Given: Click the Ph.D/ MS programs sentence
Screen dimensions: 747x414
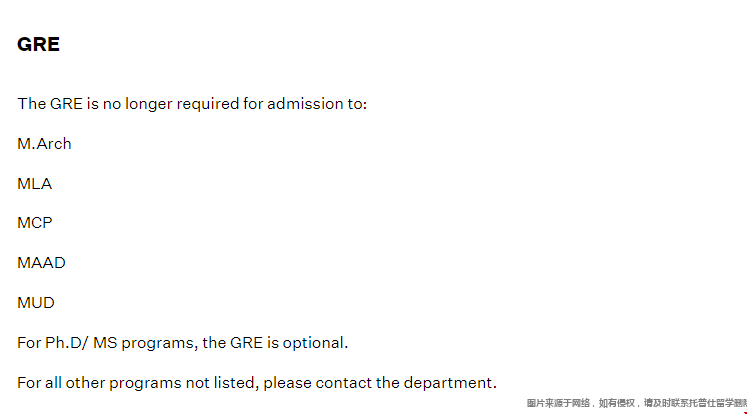Looking at the screenshot, I should [x=182, y=343].
